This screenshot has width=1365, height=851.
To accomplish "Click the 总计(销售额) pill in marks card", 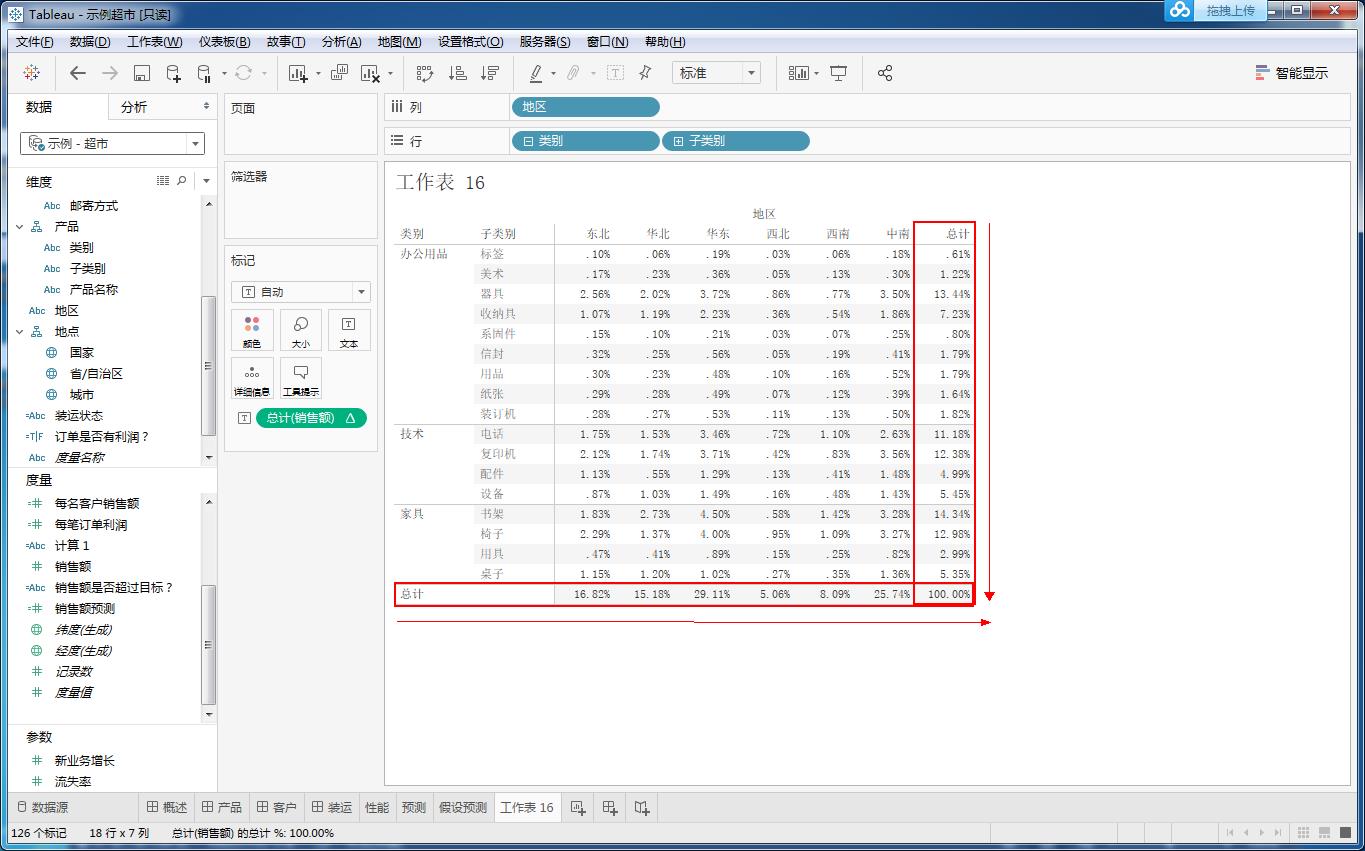I will (x=311, y=418).
